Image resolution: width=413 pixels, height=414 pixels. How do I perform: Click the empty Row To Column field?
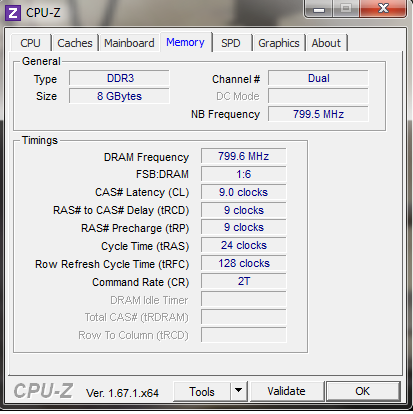point(244,335)
